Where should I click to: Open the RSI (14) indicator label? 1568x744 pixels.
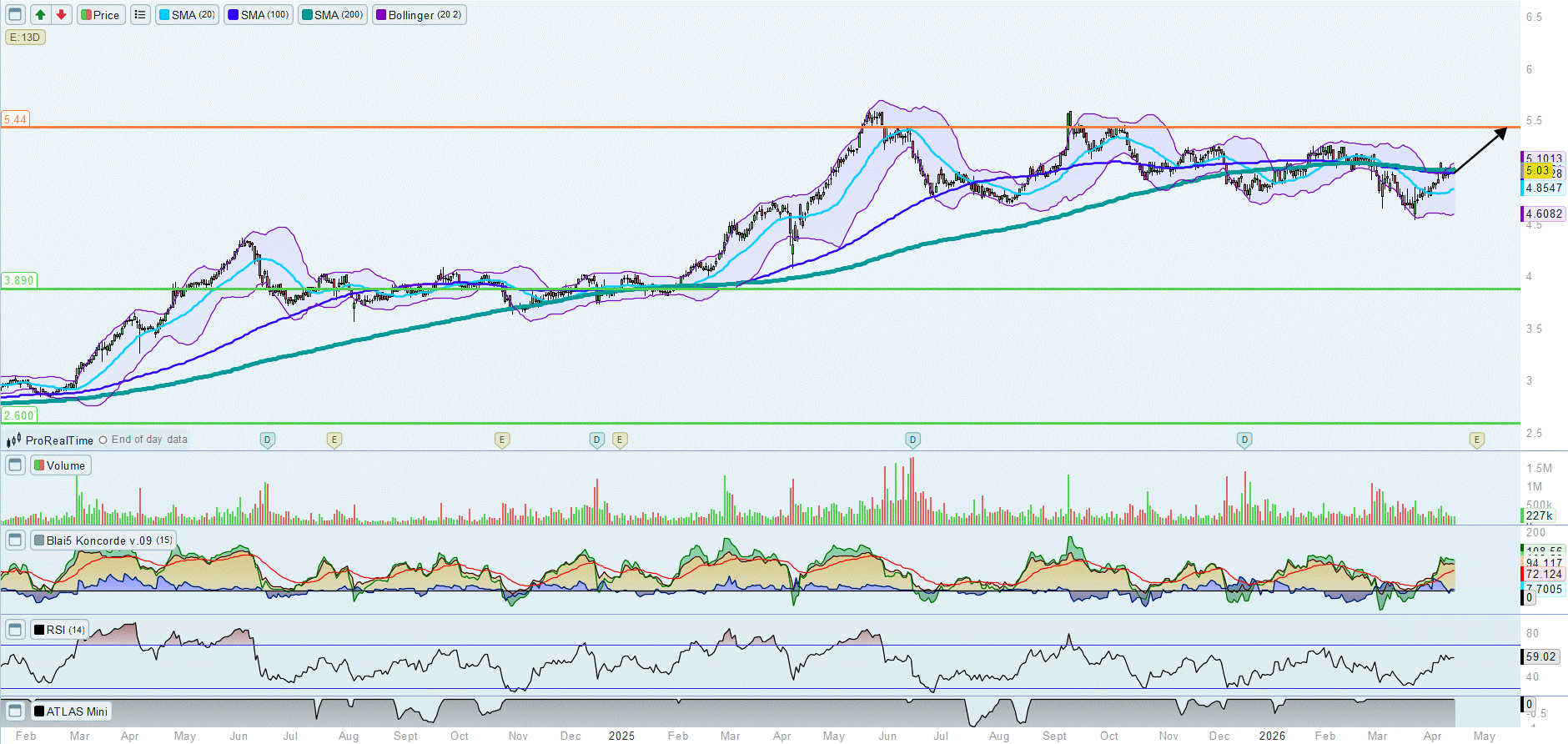coord(59,630)
